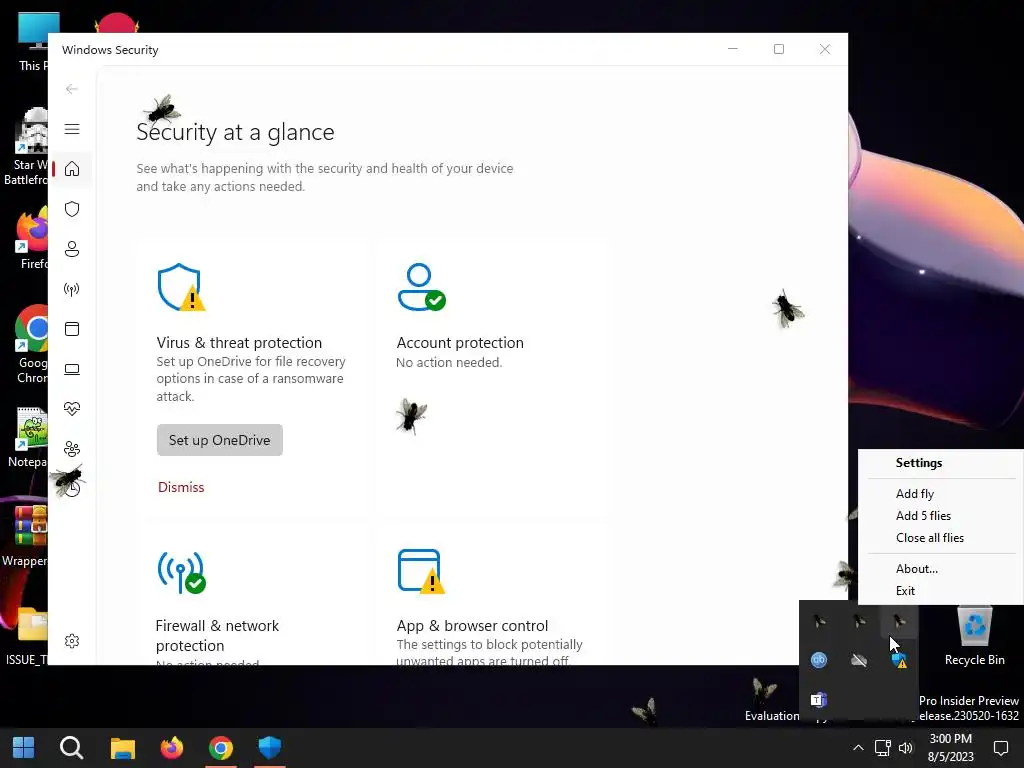The height and width of the screenshot is (768, 1024).
Task: Choose Exit from the fly menu
Action: [905, 591]
